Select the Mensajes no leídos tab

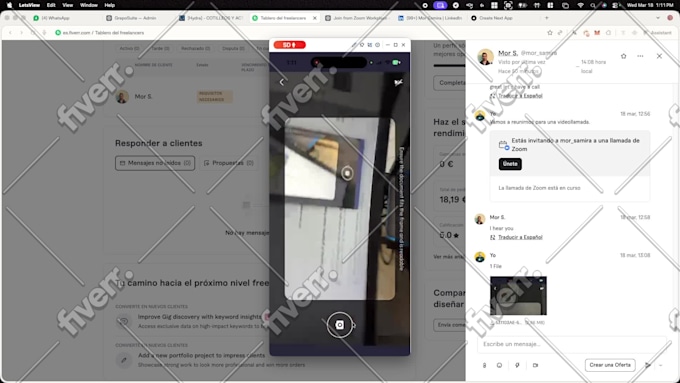coord(155,163)
